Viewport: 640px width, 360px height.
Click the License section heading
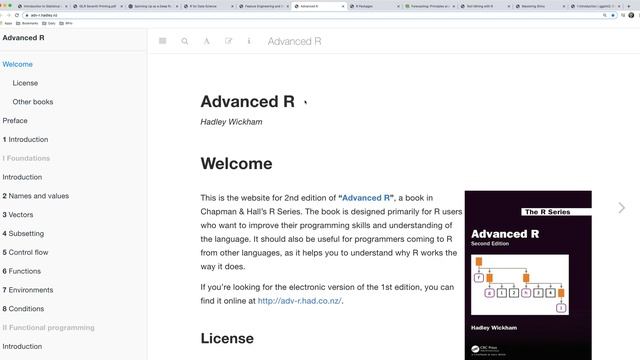[x=227, y=338]
